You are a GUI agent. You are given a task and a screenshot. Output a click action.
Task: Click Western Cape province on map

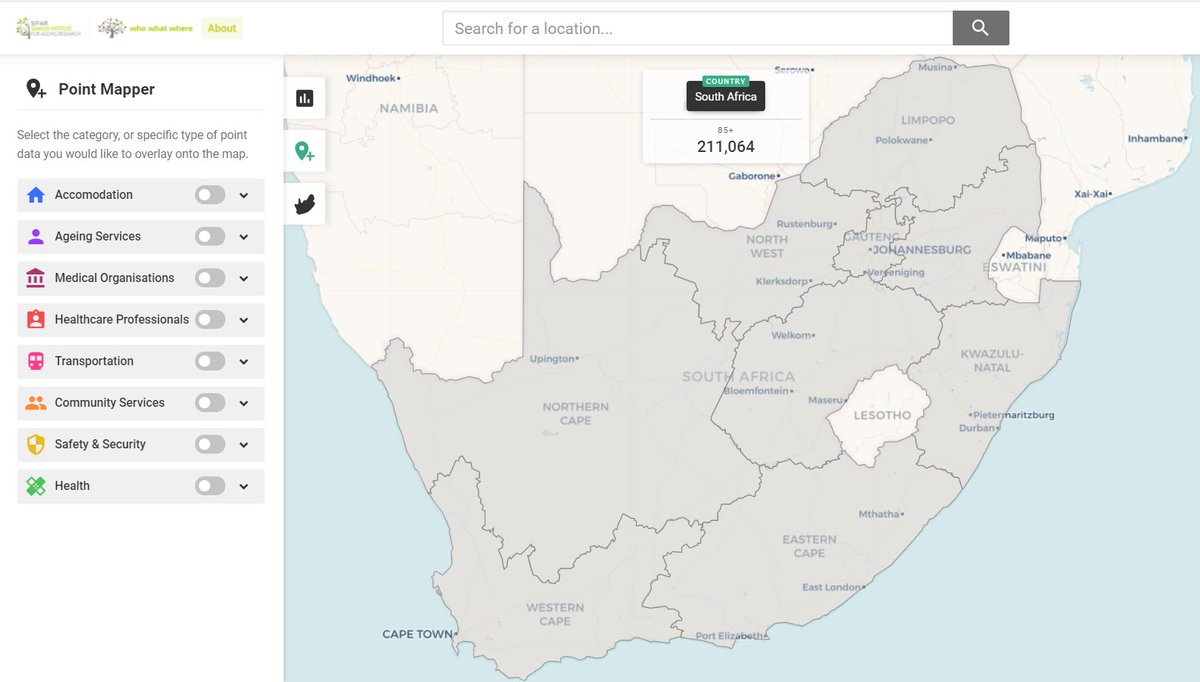(x=555, y=614)
